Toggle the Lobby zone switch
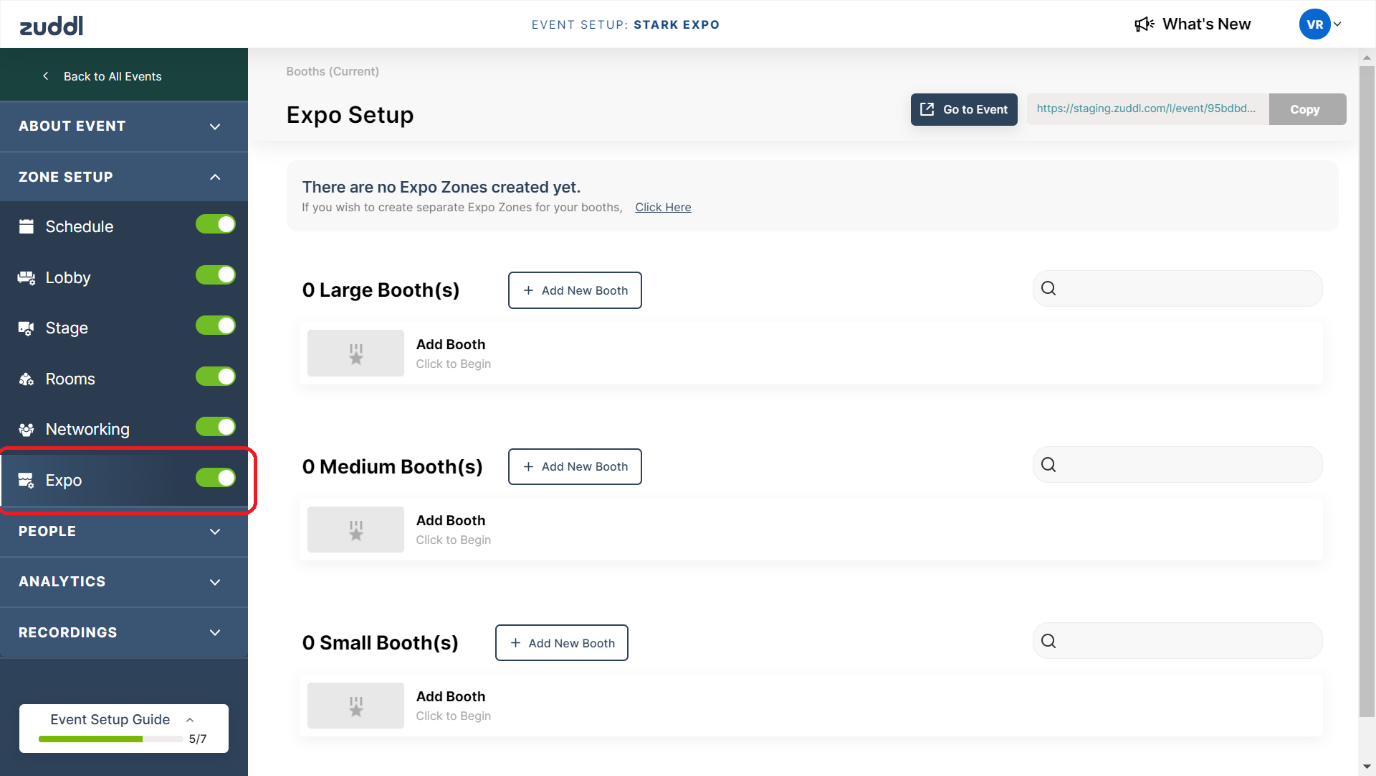This screenshot has height=776, width=1376. coord(215,275)
